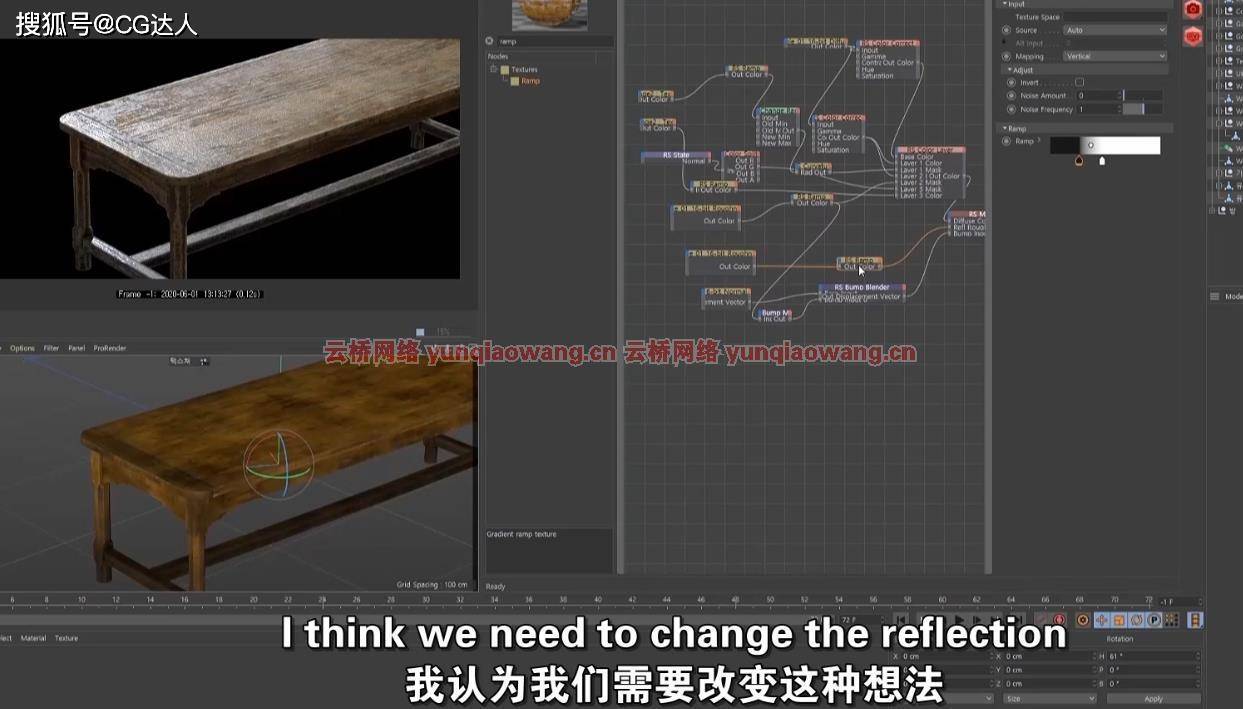Select the Parameter record icon marked P

coord(1153,619)
